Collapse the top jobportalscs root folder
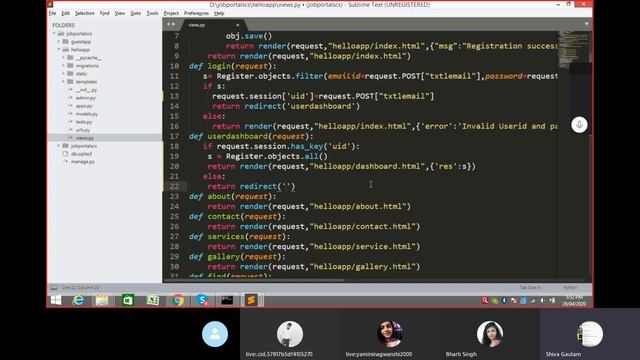 coord(54,33)
